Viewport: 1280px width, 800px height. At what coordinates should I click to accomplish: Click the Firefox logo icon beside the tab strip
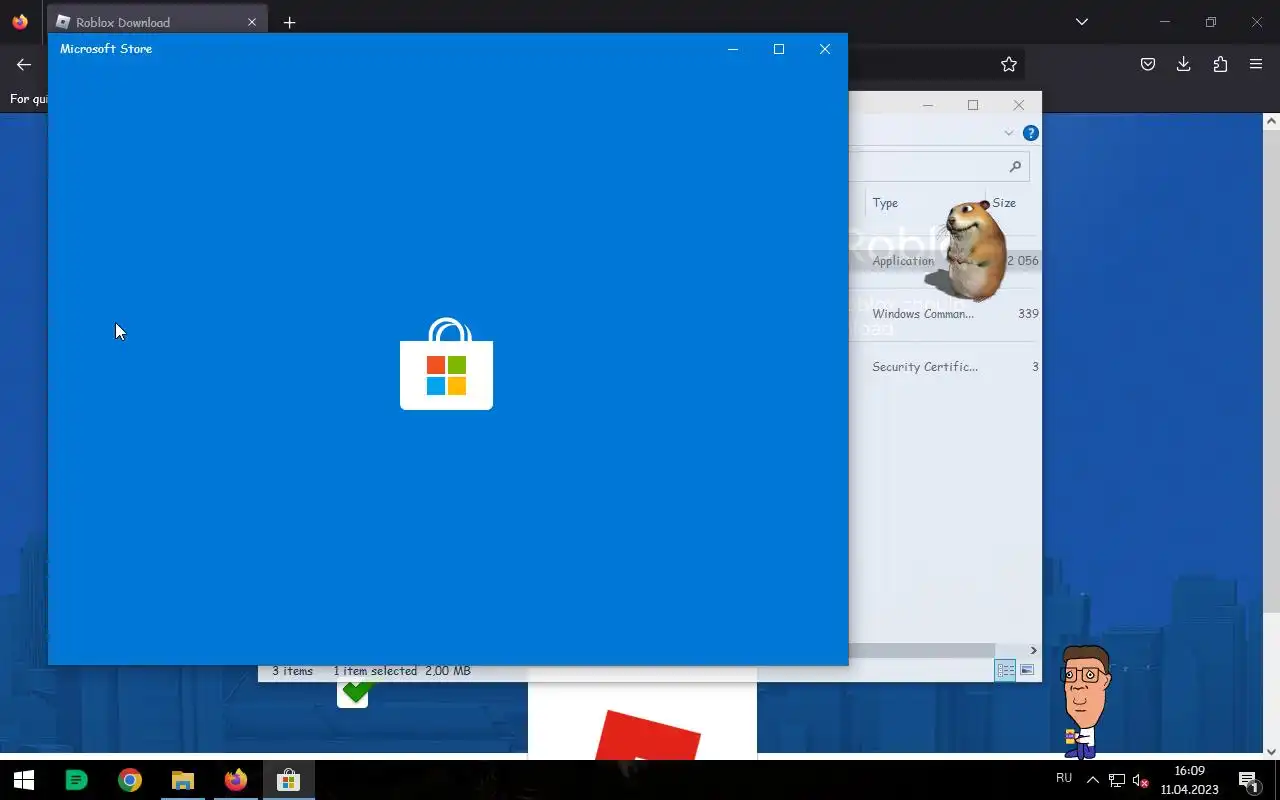coord(20,22)
